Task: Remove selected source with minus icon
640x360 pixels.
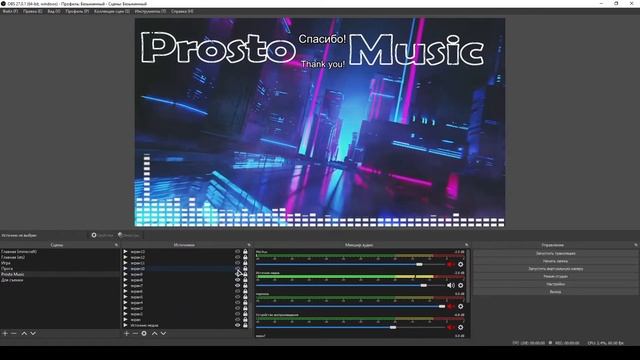Action: point(135,333)
